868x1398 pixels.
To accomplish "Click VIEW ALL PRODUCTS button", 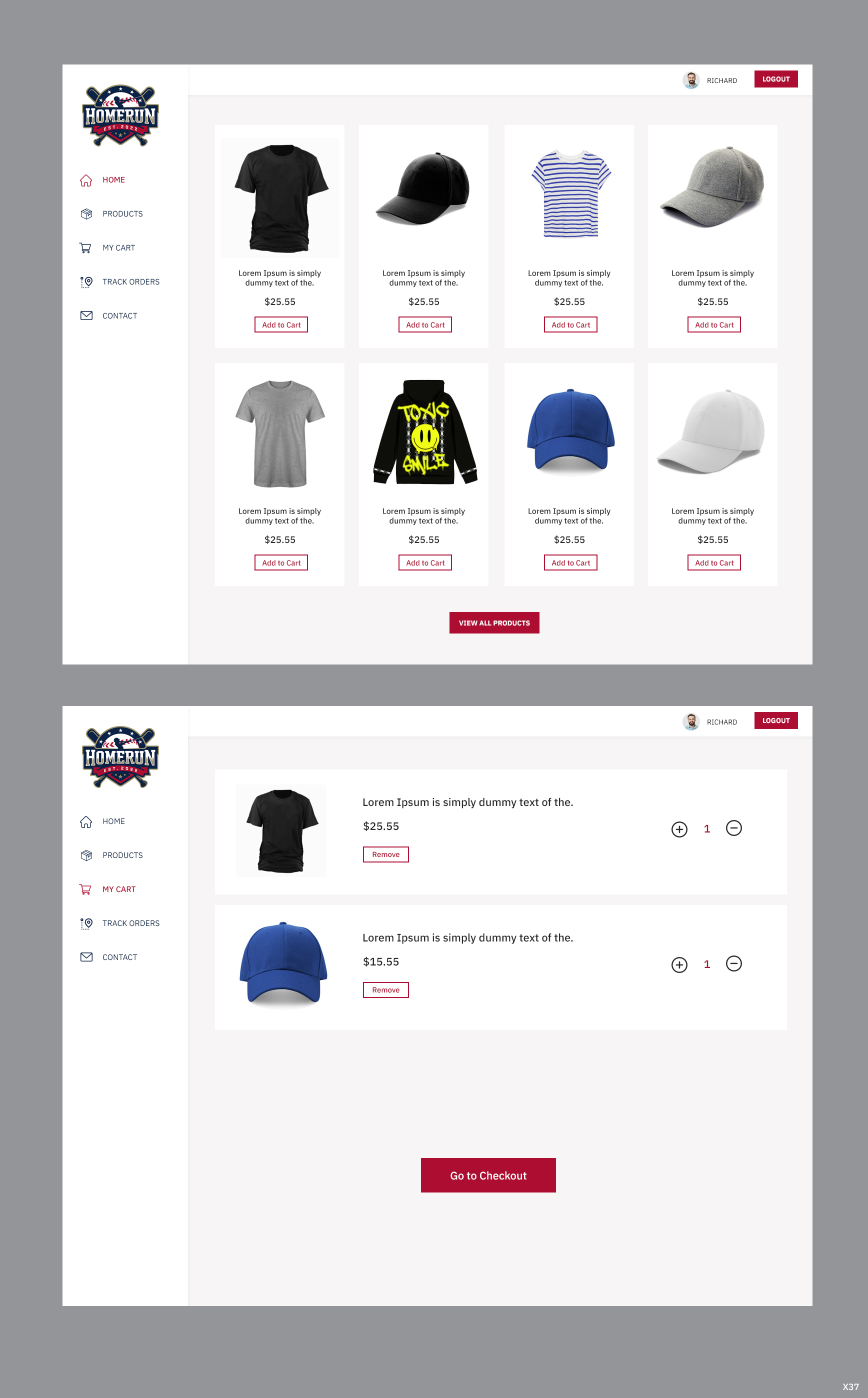I will pyautogui.click(x=494, y=622).
